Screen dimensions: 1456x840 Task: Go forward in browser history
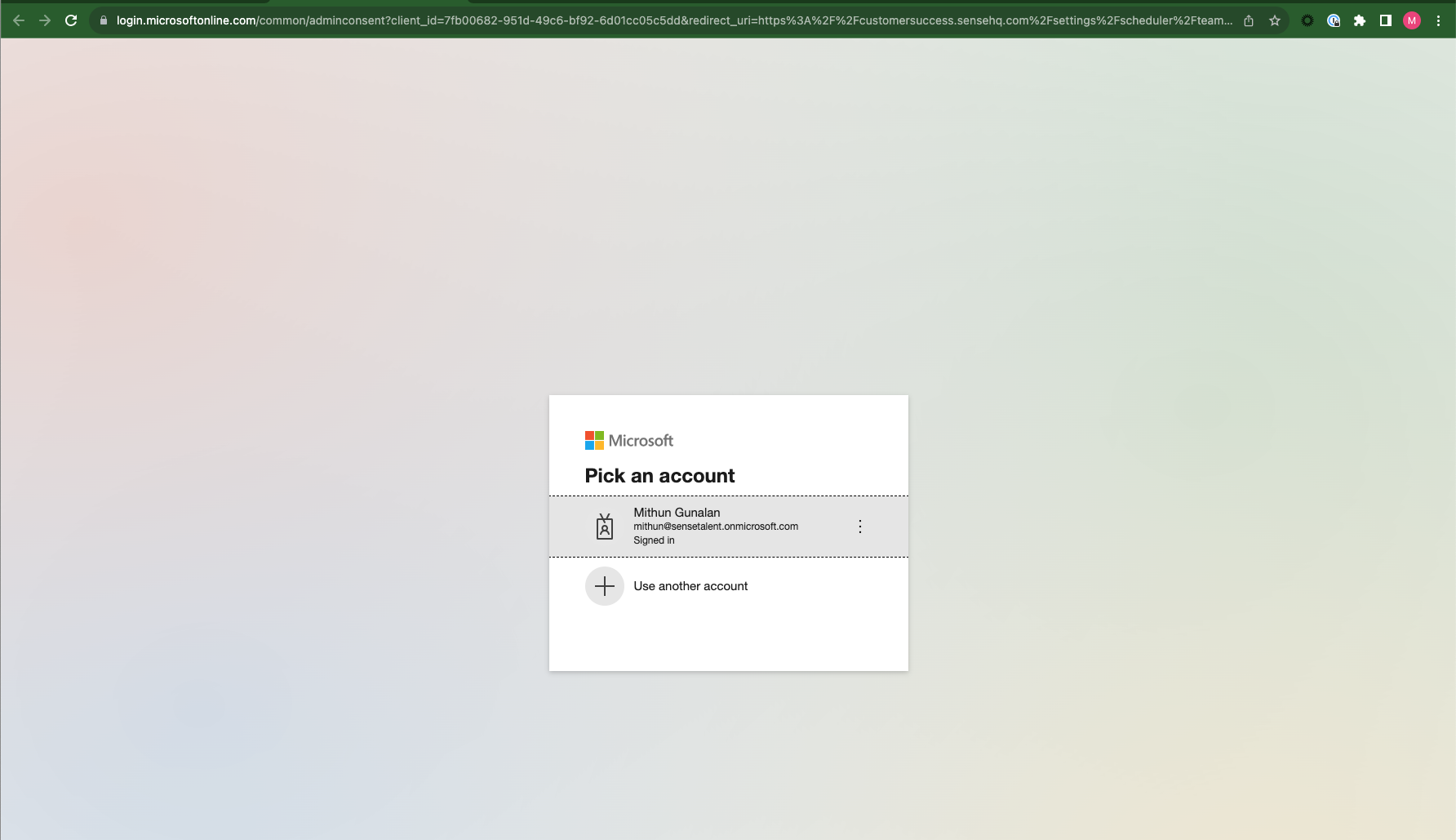pos(45,20)
